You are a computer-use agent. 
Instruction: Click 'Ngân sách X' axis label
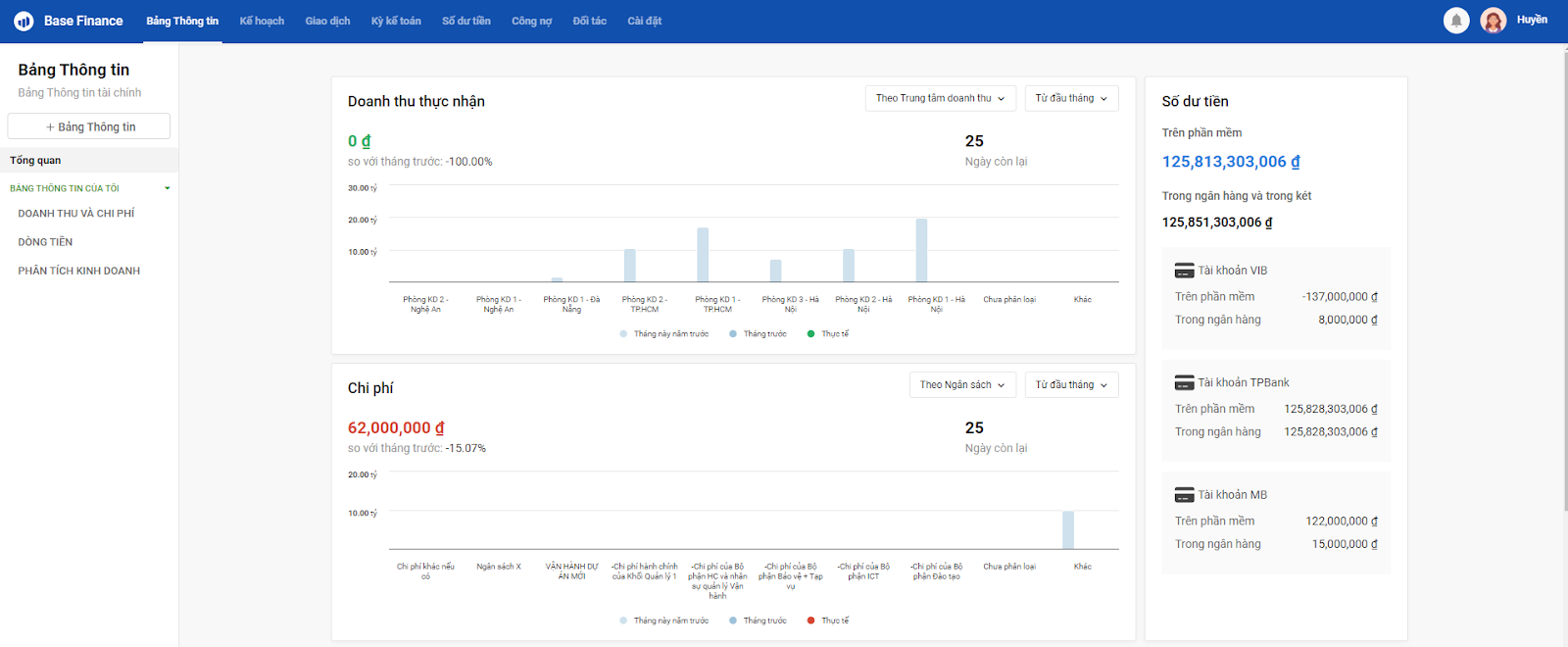pyautogui.click(x=499, y=567)
